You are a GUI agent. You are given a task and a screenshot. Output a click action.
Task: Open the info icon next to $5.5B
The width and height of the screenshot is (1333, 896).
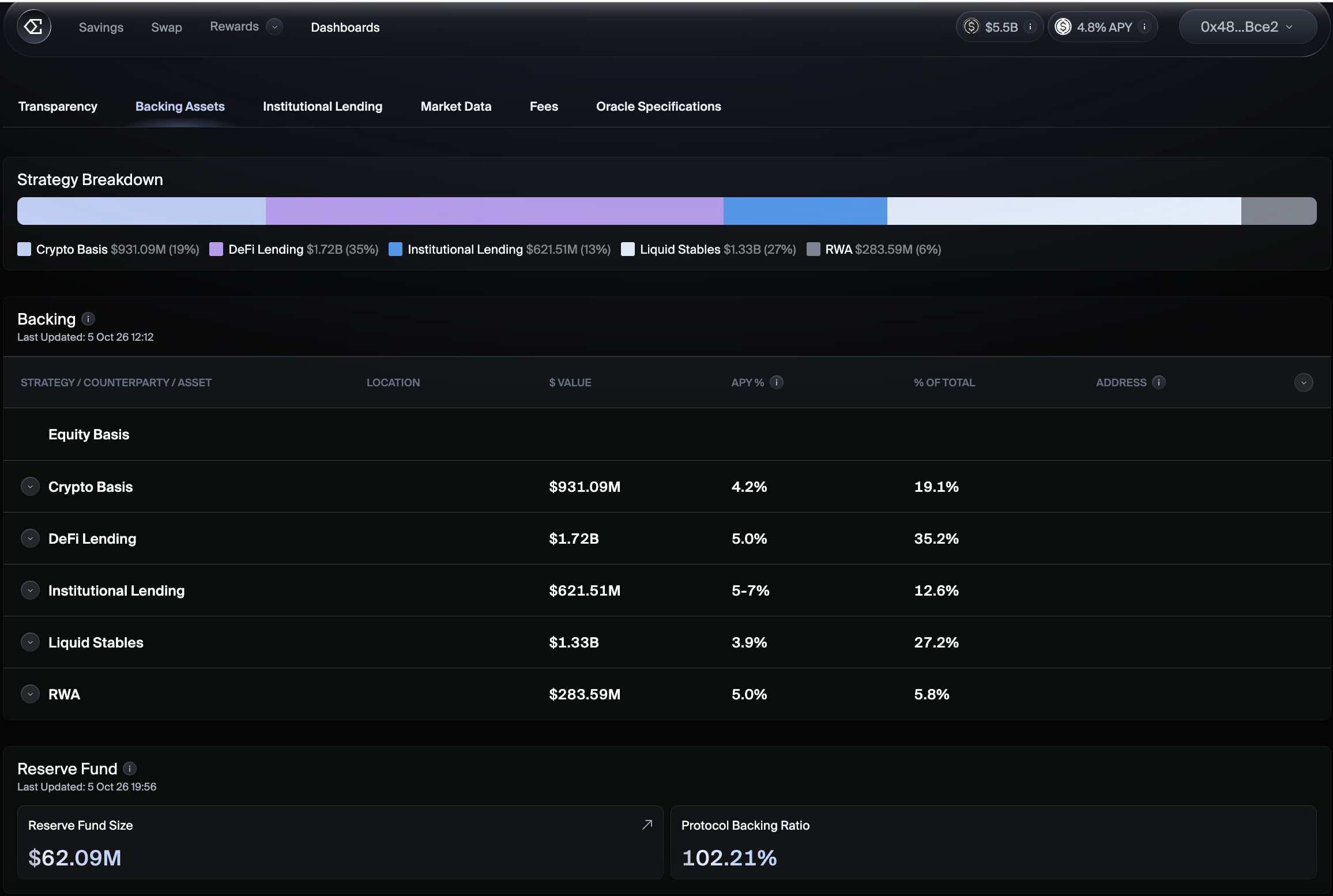pos(1030,27)
